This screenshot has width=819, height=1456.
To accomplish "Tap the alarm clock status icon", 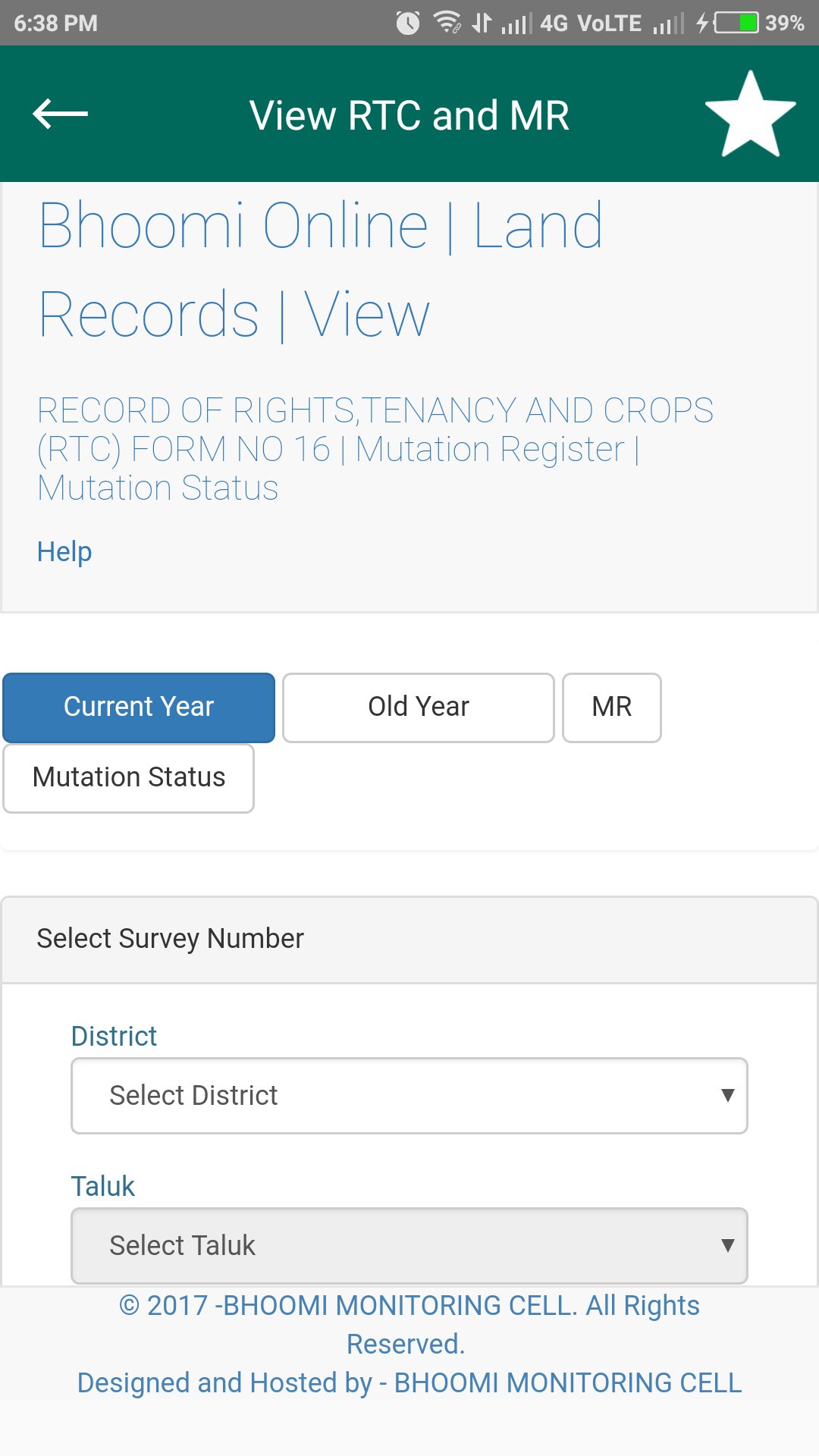I will point(408,23).
